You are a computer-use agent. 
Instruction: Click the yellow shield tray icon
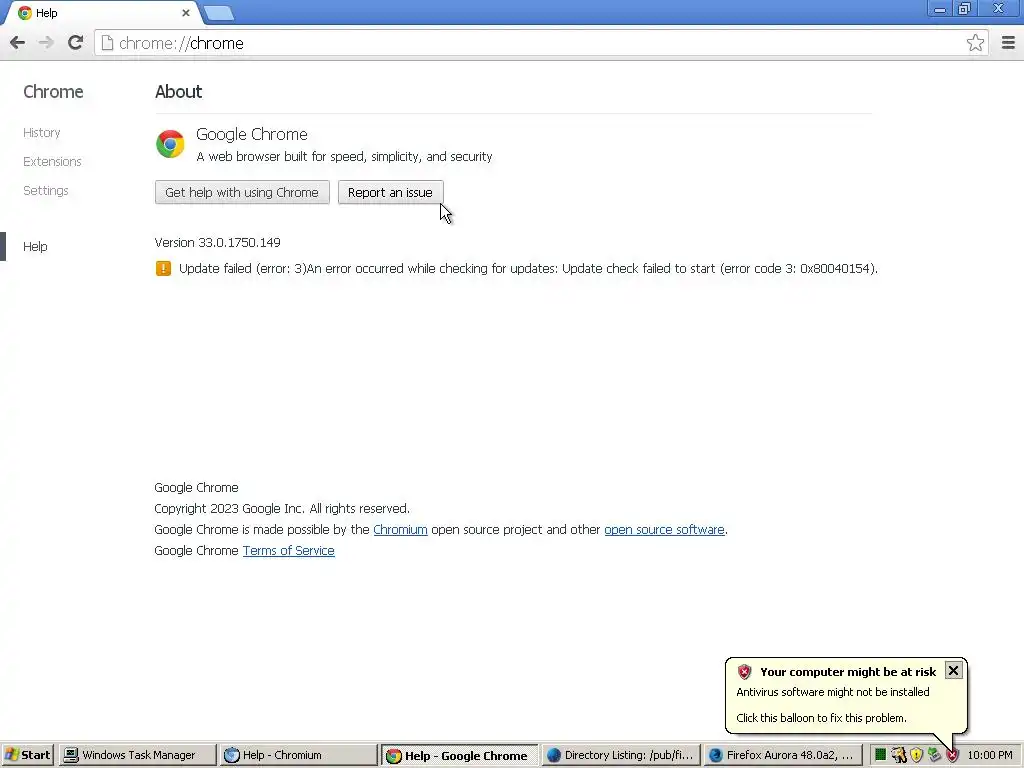coord(917,755)
